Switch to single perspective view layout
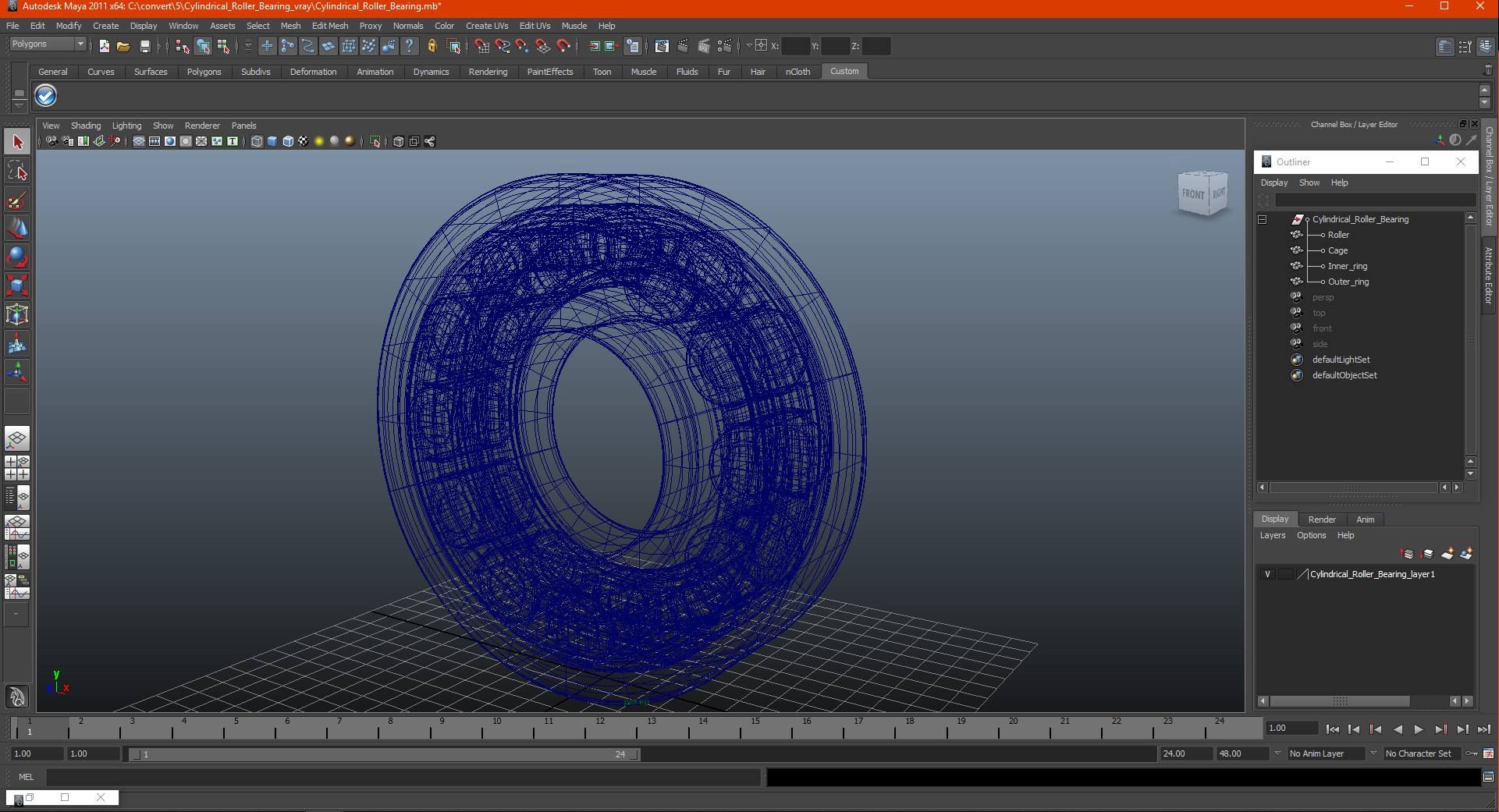This screenshot has height=812, width=1499. 17,438
